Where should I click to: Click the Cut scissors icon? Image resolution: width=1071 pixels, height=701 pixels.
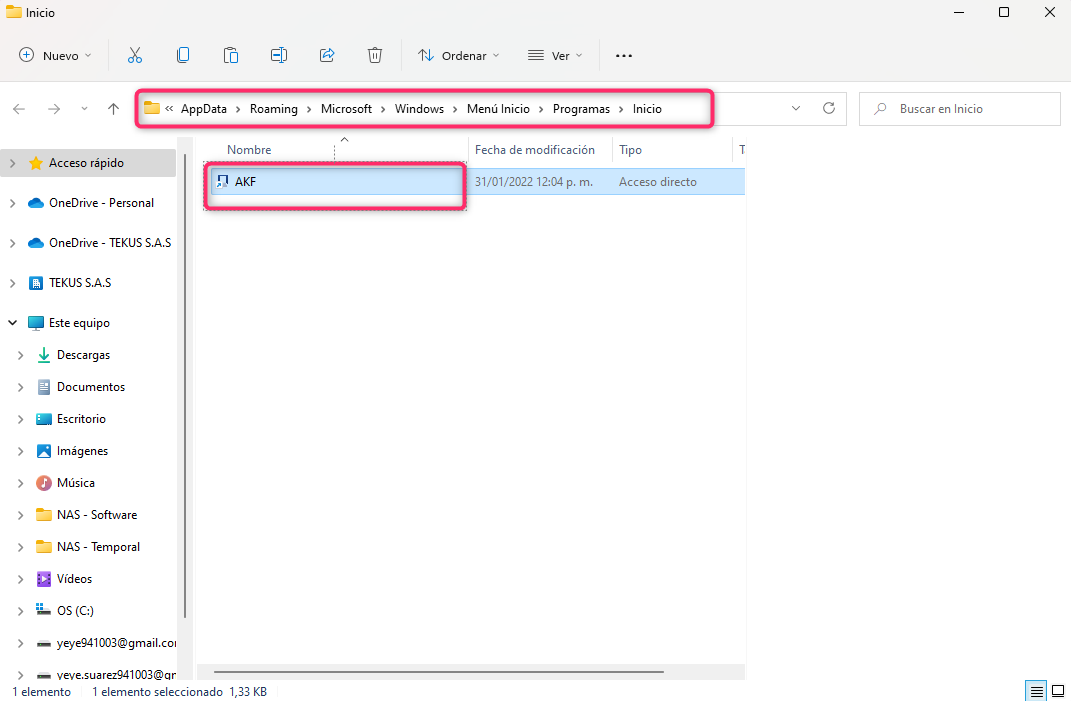coord(135,56)
